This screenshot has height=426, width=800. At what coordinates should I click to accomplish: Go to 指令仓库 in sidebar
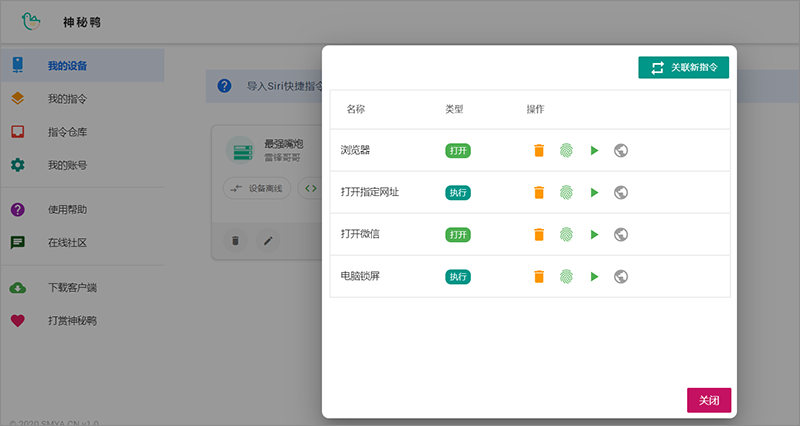67,132
